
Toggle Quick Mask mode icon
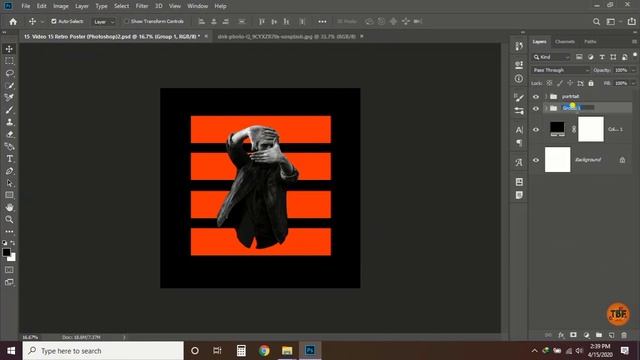9,270
